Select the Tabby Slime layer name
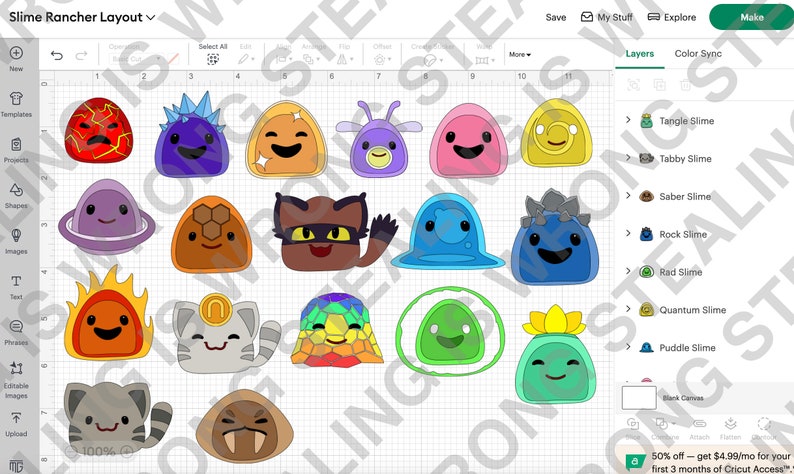Image resolution: width=794 pixels, height=474 pixels. click(685, 159)
